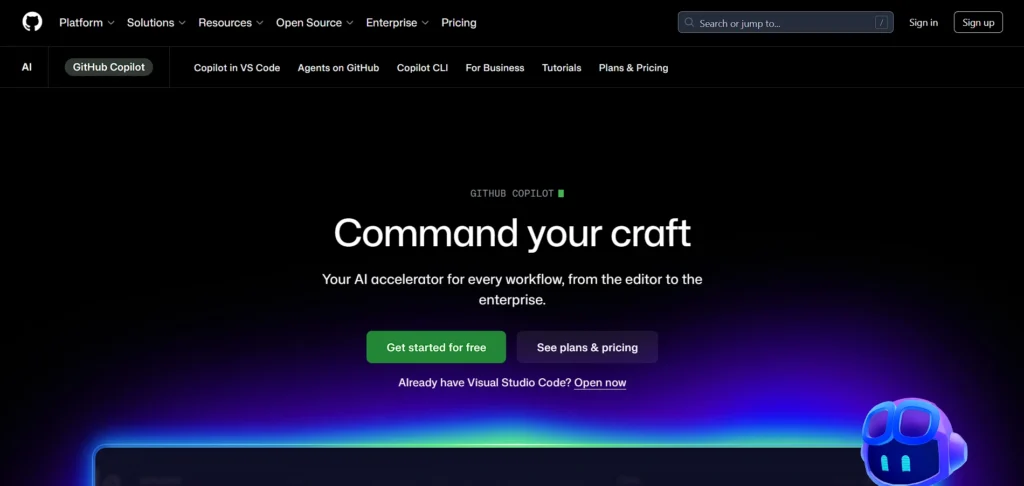Click the Your AI accelerator tagline text
The image size is (1024, 486).
click(x=512, y=290)
